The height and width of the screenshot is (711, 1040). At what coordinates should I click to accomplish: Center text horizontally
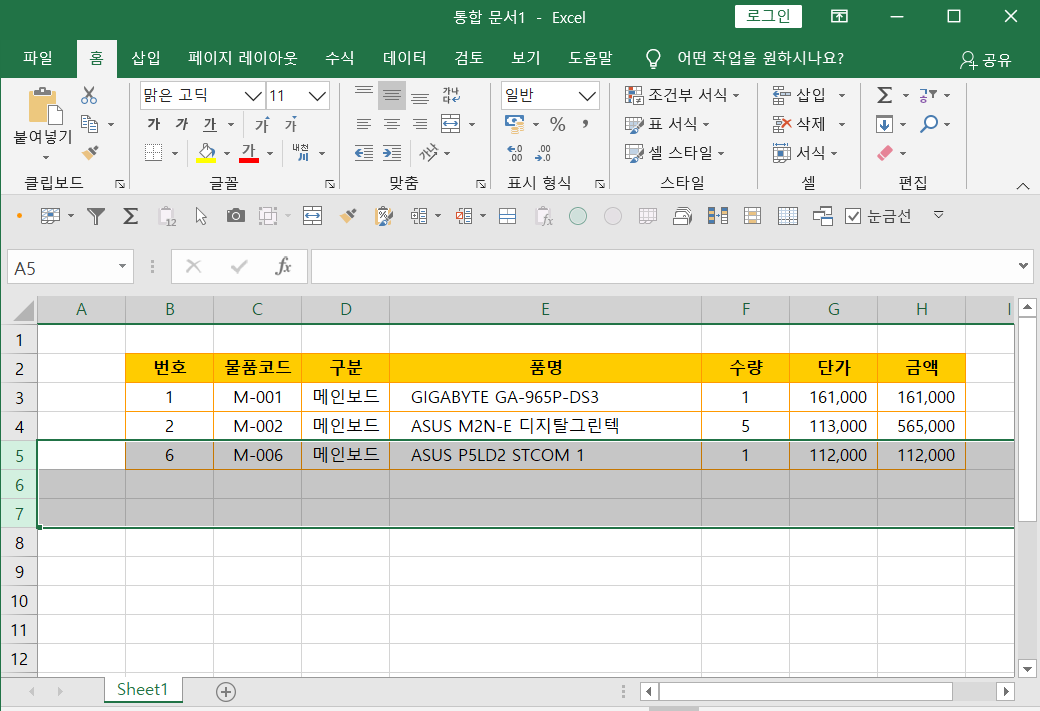392,124
